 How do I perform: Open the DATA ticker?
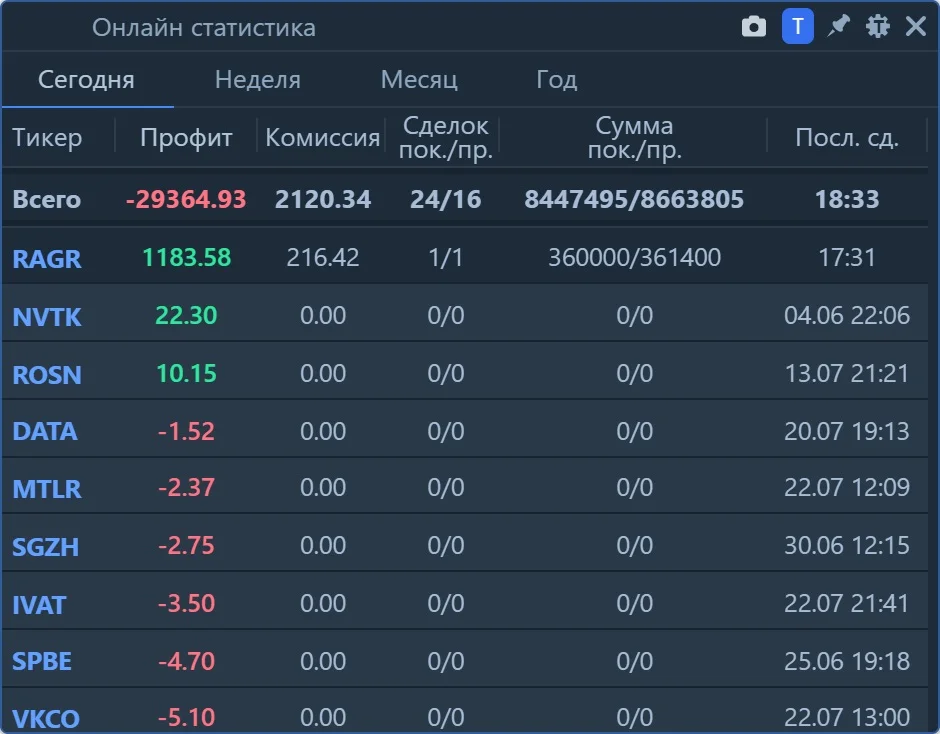45,432
